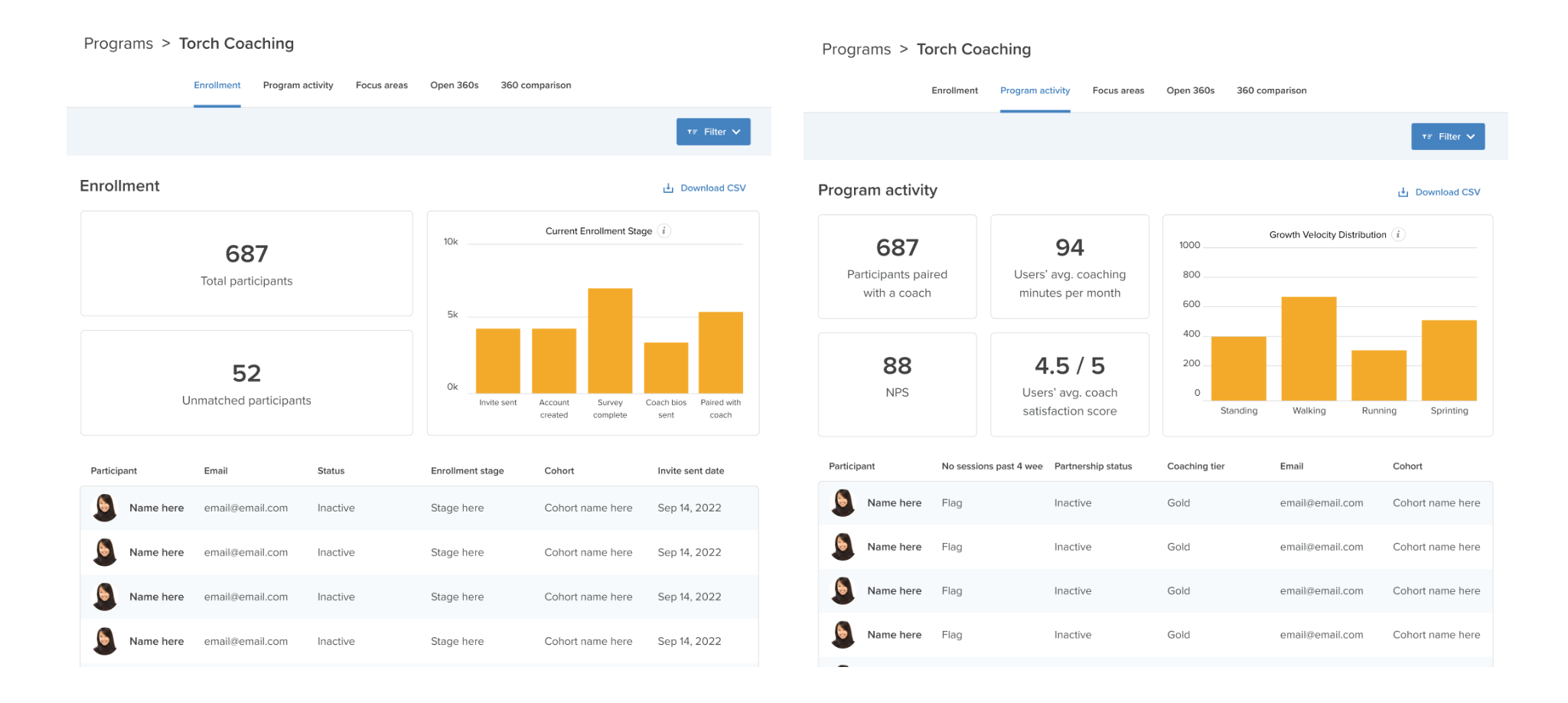Switch to Program activity tab in the left view
This screenshot has width=1568, height=703.
pos(298,85)
